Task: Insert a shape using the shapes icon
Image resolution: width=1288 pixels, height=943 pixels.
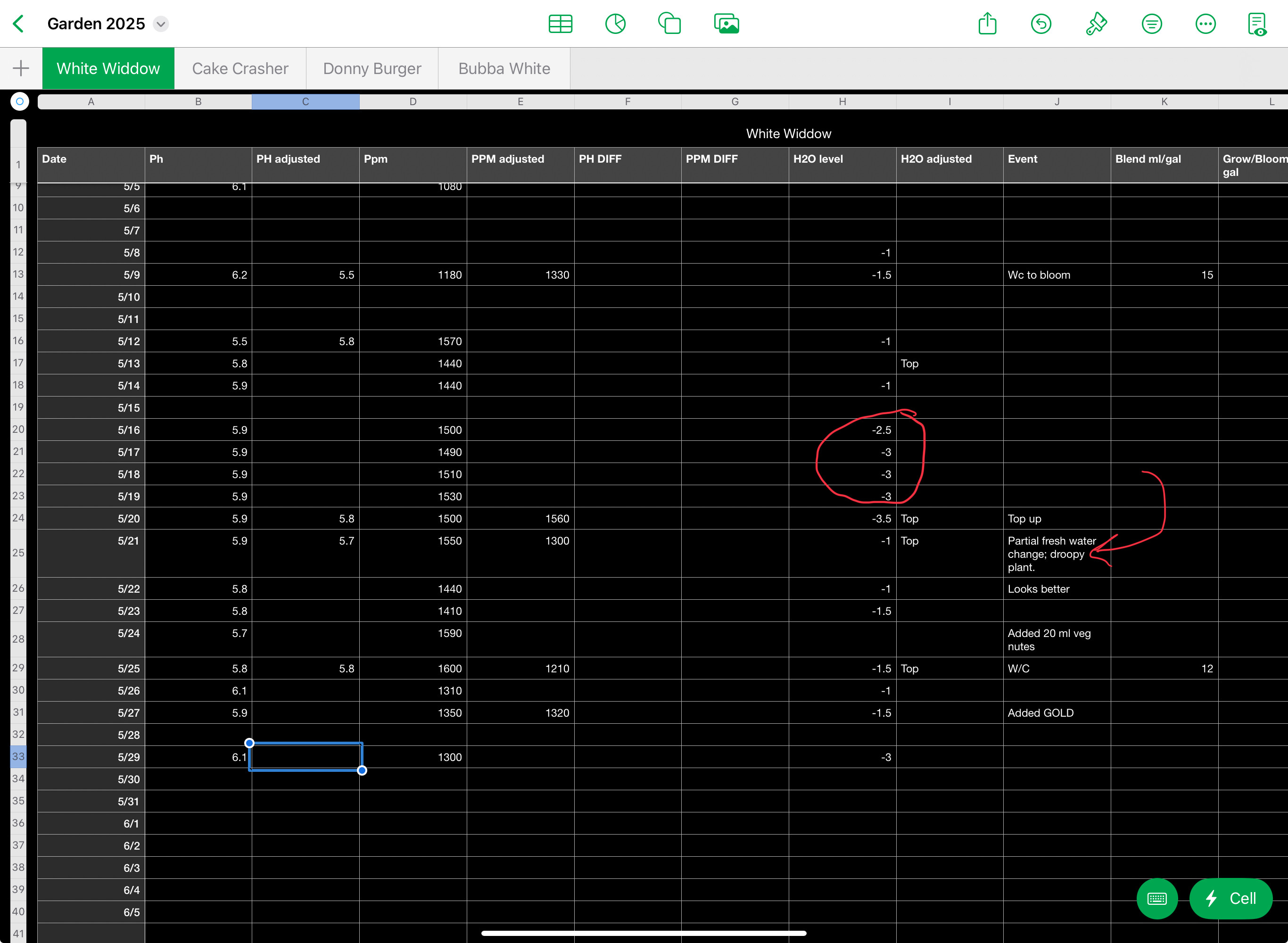Action: (669, 24)
